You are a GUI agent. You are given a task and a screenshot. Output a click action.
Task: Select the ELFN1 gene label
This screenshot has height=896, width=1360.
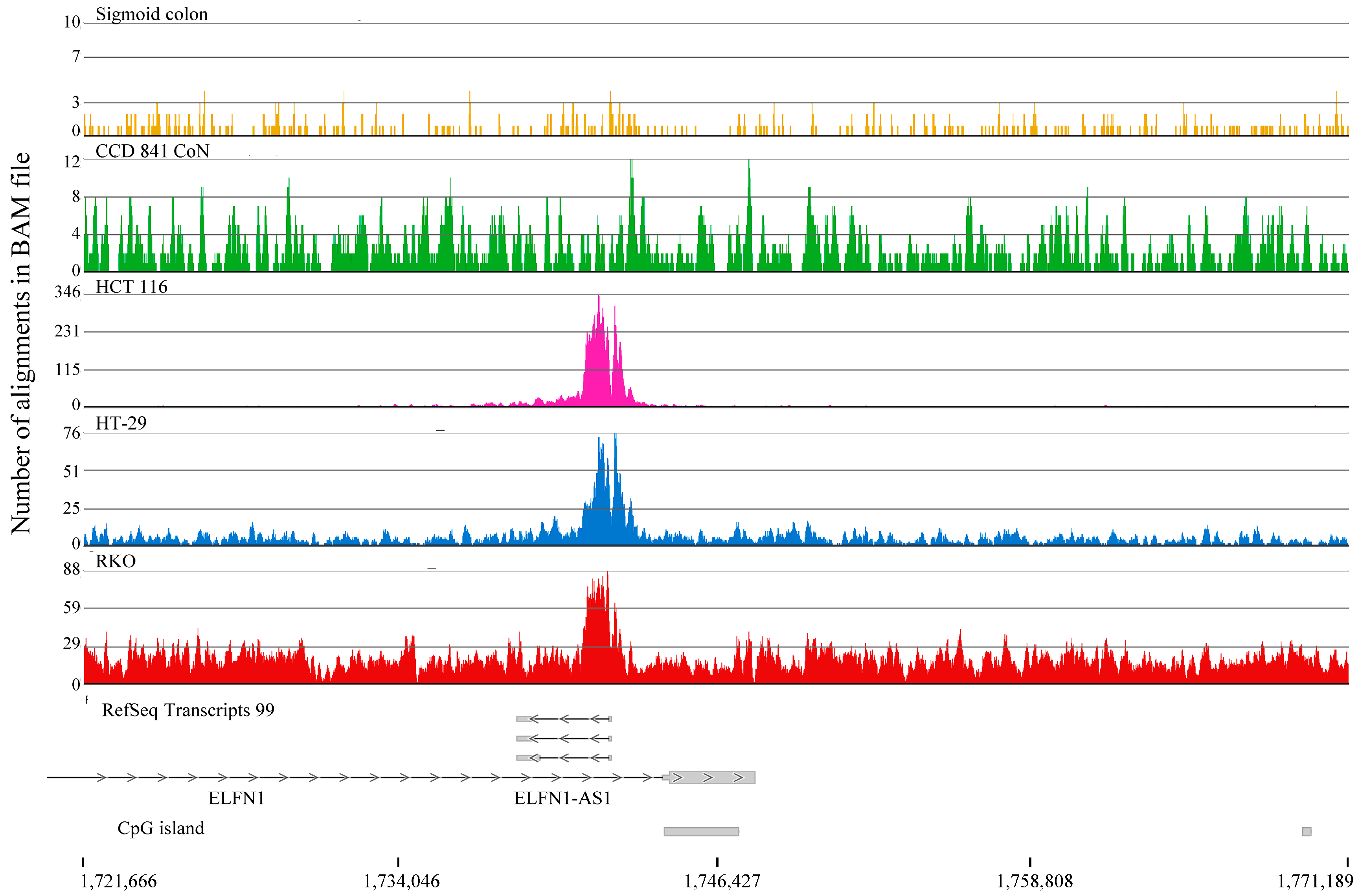pos(237,798)
